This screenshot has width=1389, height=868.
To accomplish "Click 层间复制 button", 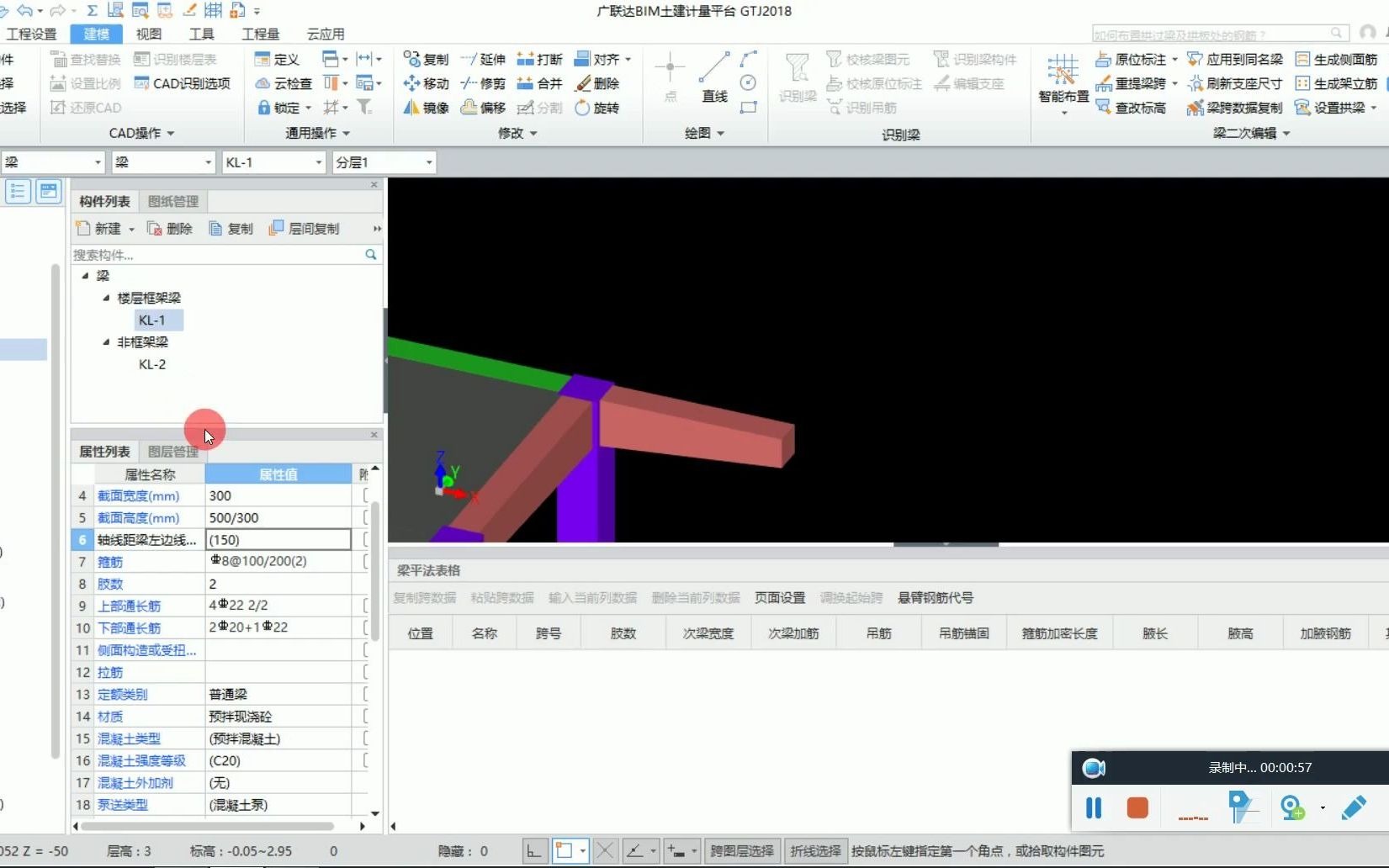I will [x=304, y=228].
